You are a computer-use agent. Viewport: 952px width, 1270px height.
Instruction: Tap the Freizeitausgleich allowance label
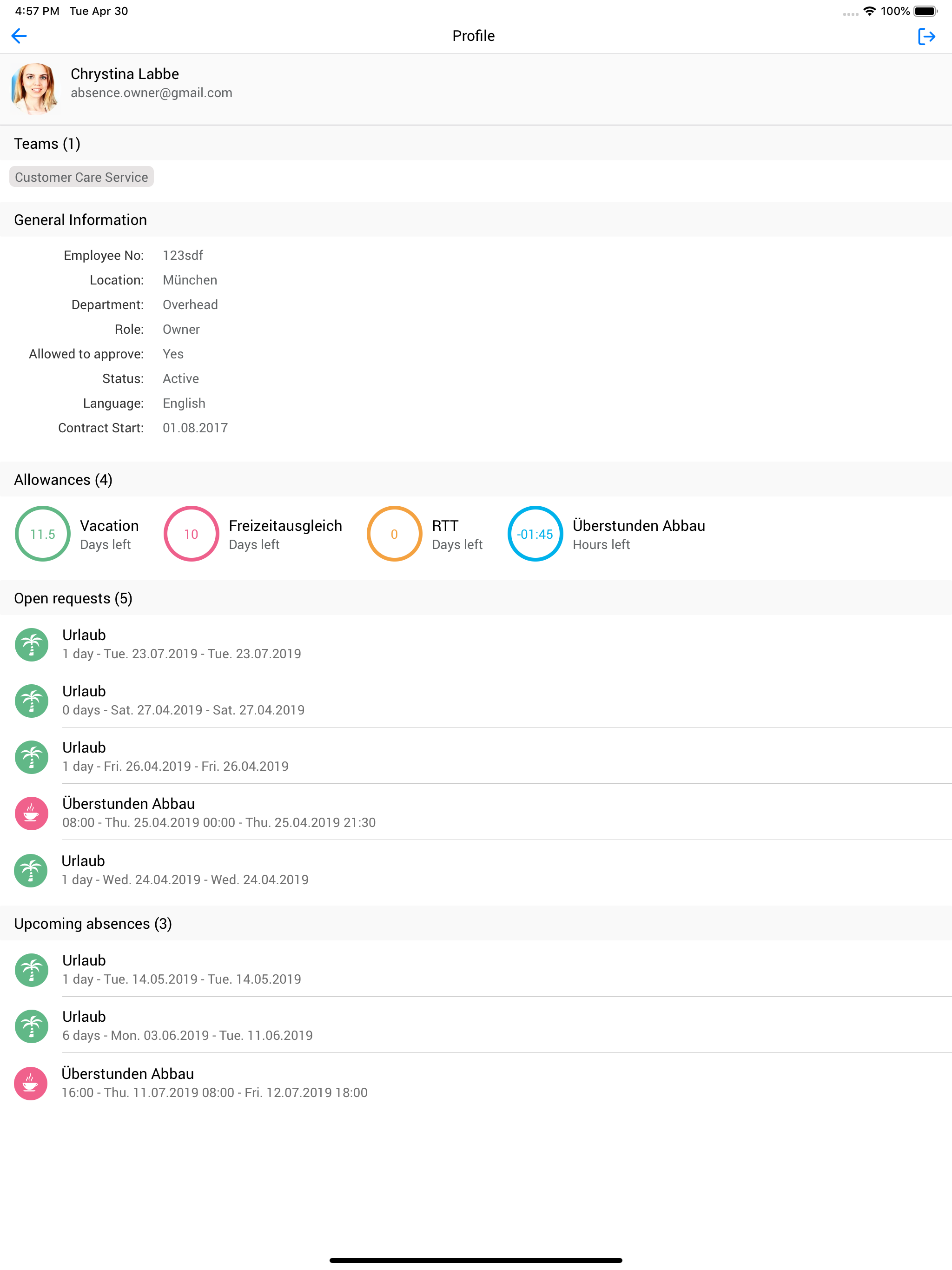[285, 525]
